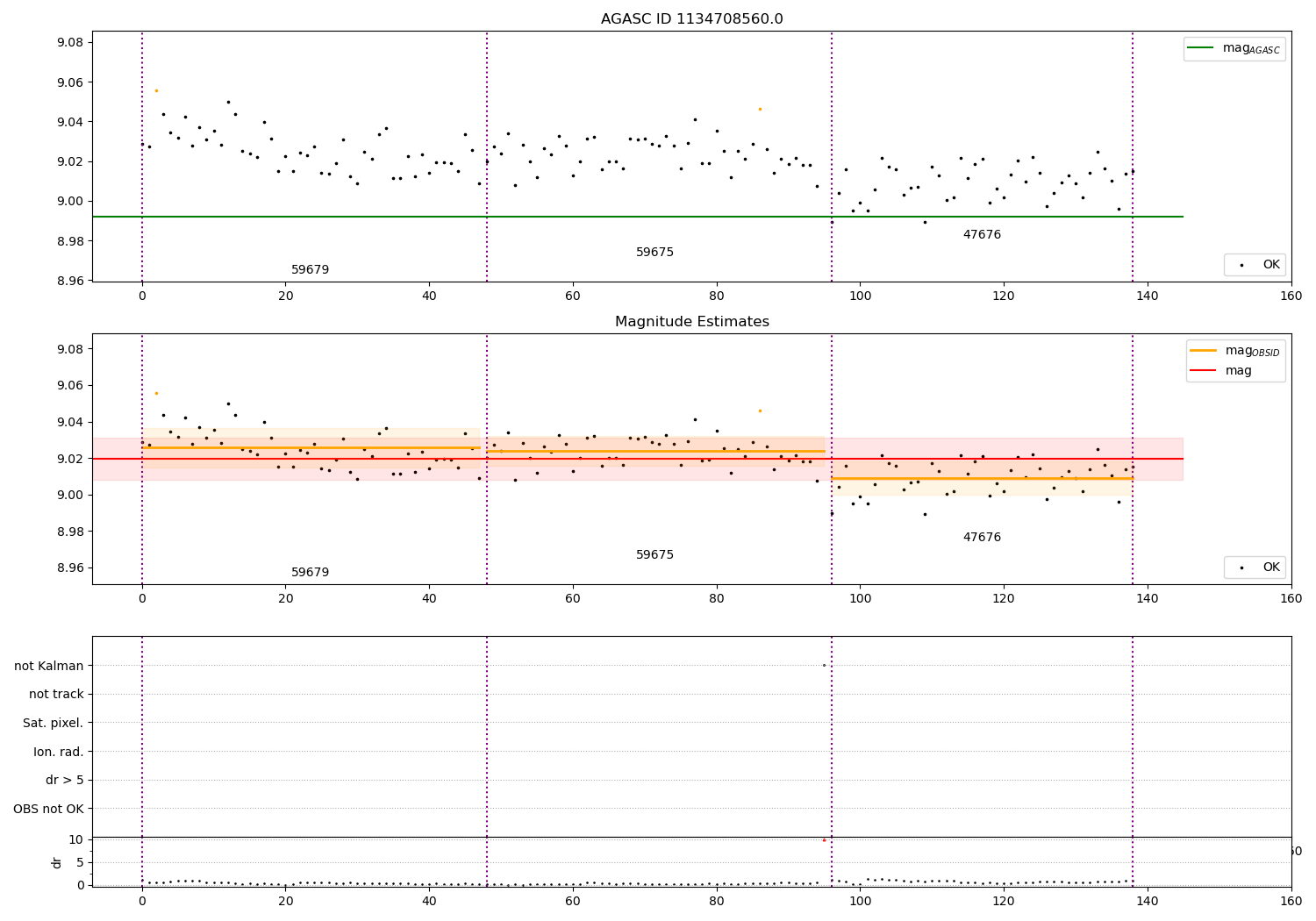
Task: Click the 'not track' row label
Action: click(x=56, y=694)
